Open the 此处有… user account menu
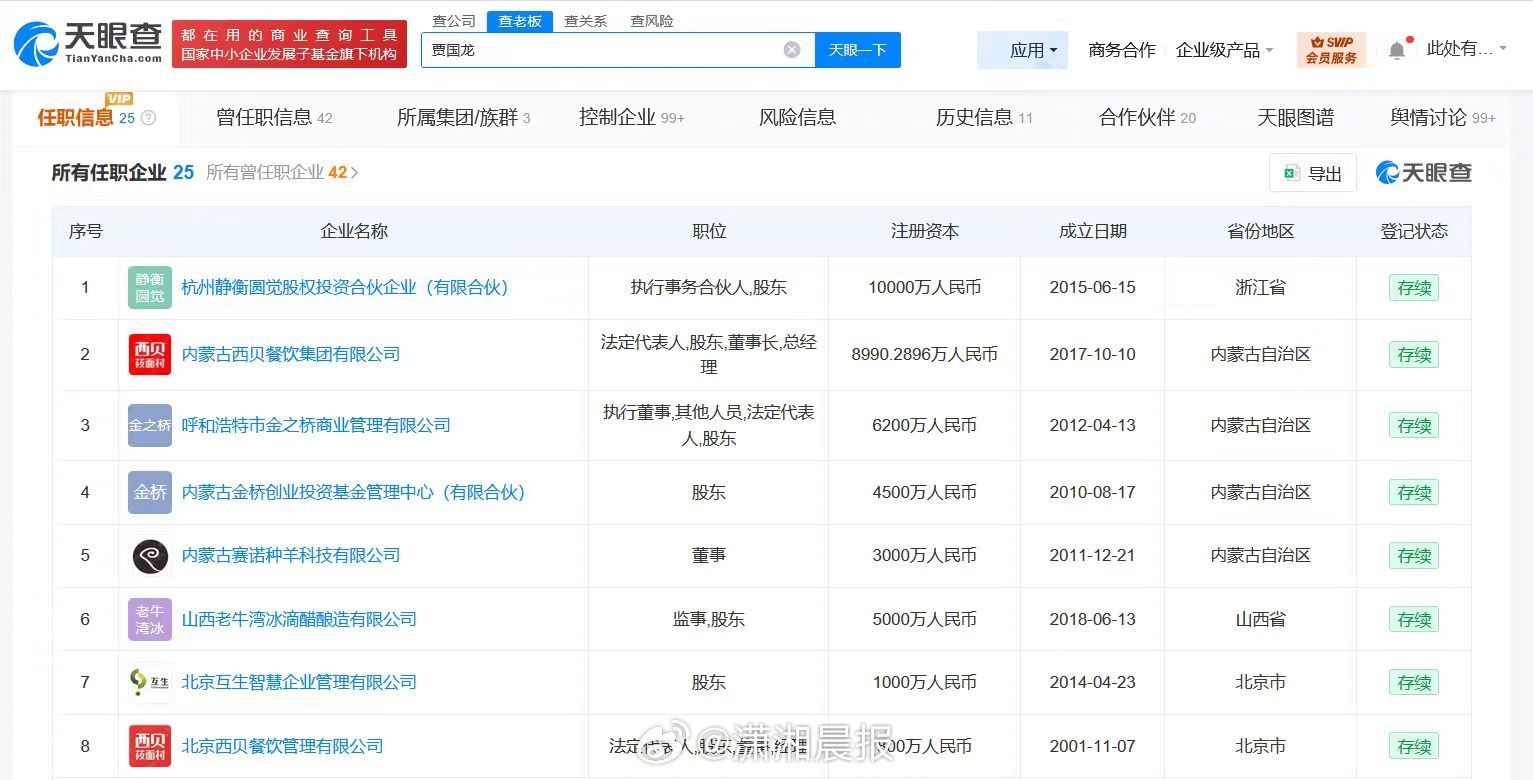 [1466, 49]
